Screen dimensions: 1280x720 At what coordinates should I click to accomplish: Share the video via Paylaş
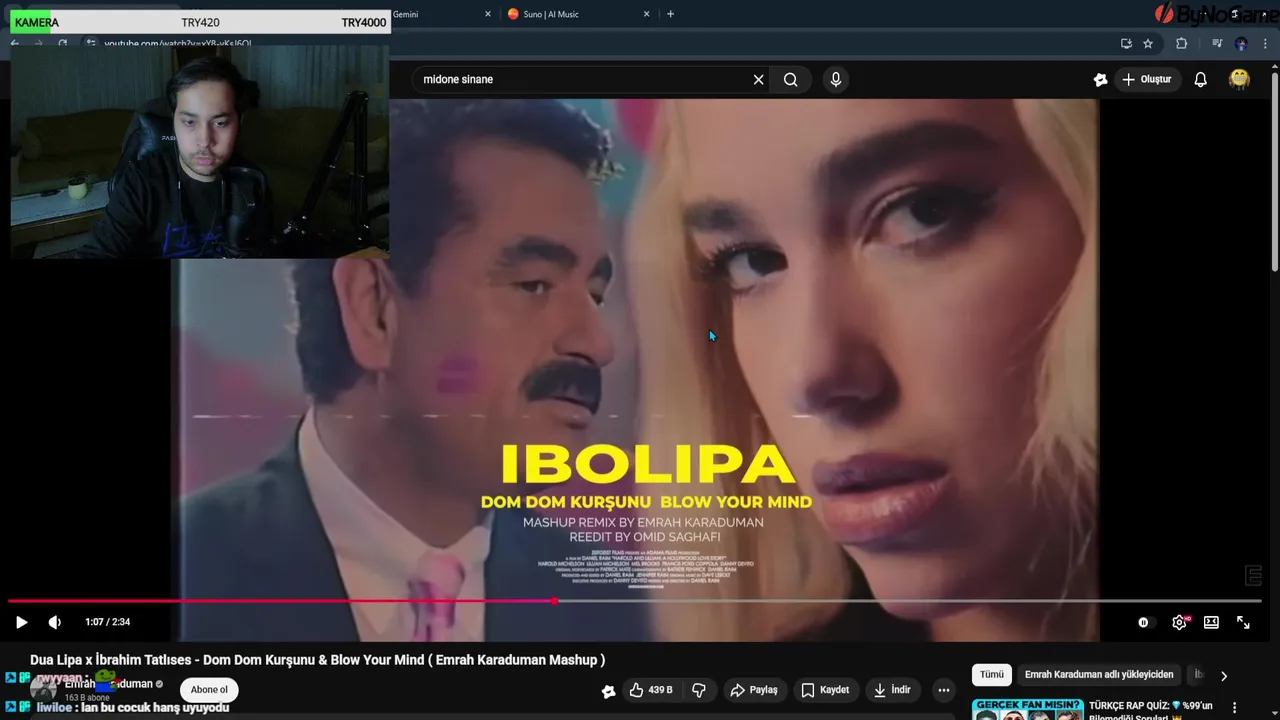[754, 690]
